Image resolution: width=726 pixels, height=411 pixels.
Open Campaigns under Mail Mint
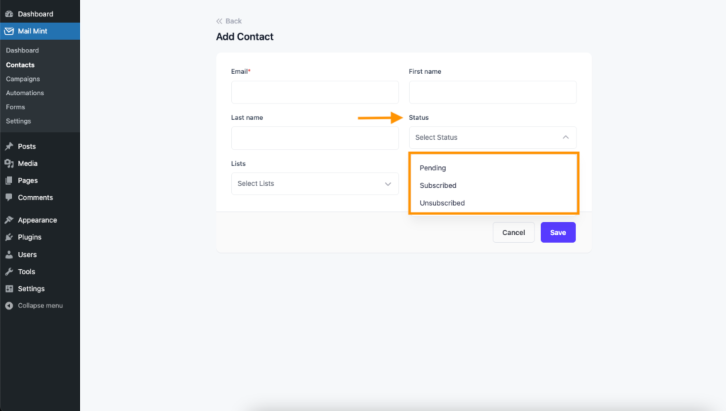tap(23, 79)
